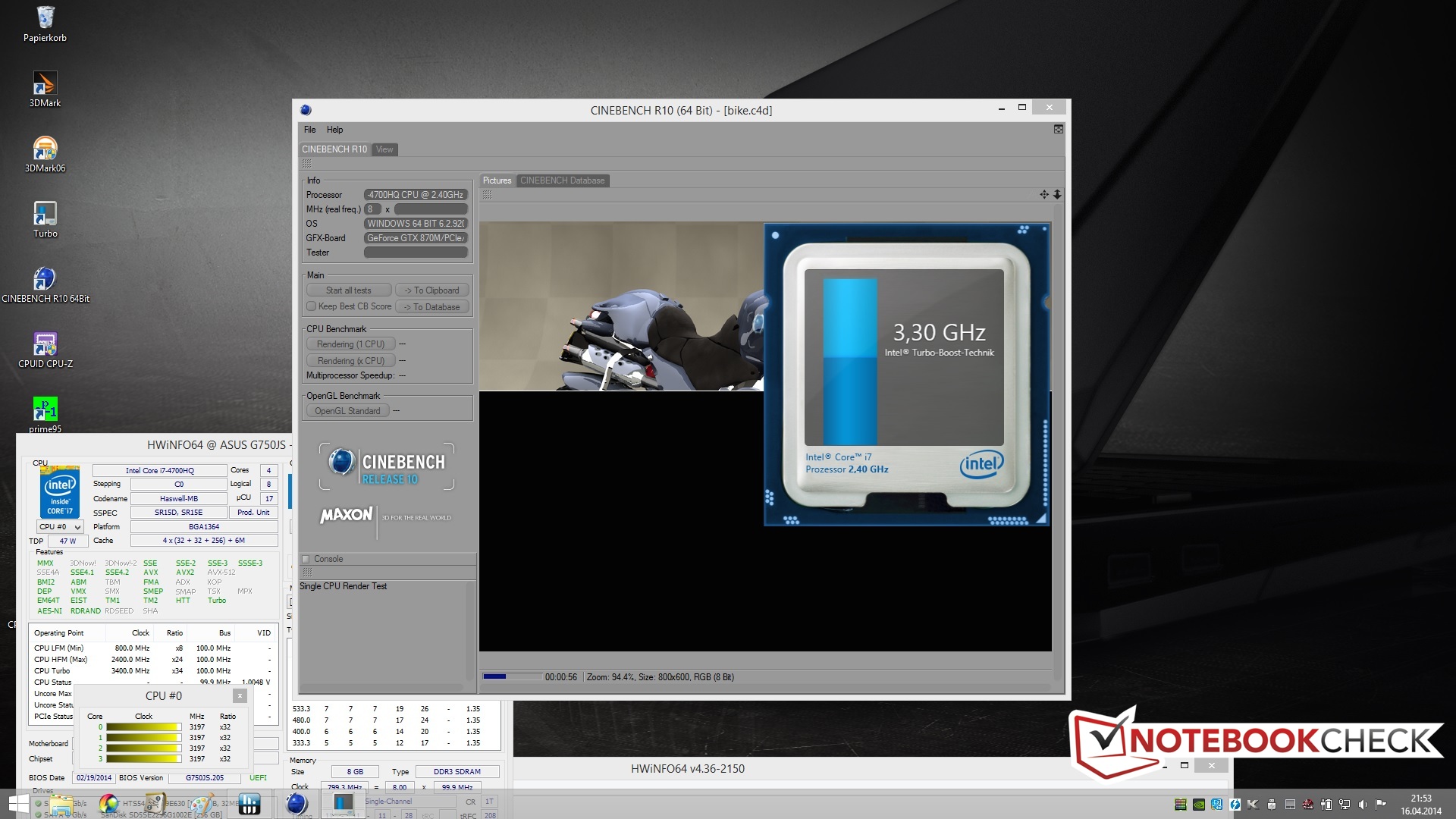1456x819 pixels.
Task: Click the 'Single CPU Render Test' console text
Action: coord(343,586)
